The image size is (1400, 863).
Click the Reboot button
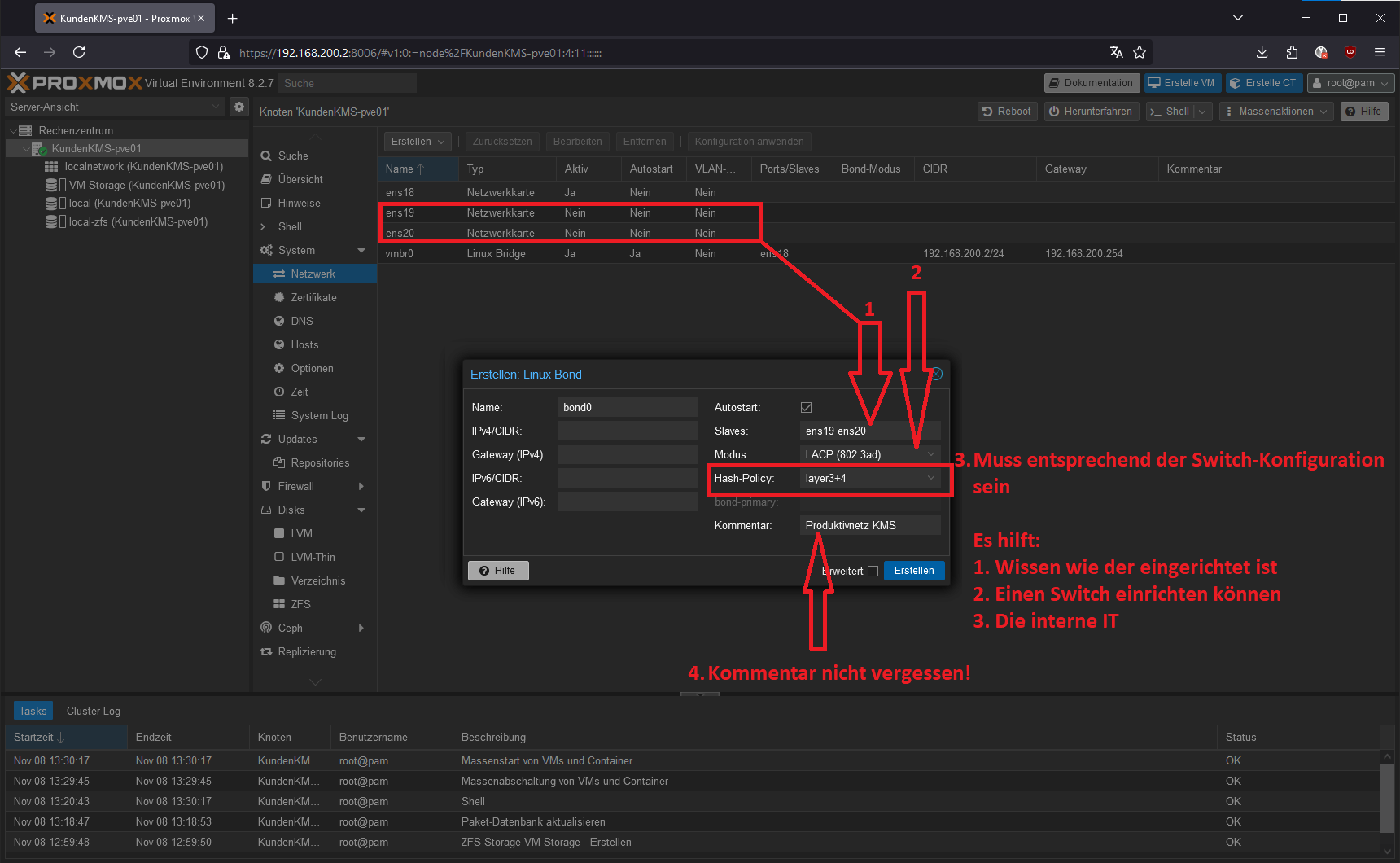pyautogui.click(x=1007, y=112)
